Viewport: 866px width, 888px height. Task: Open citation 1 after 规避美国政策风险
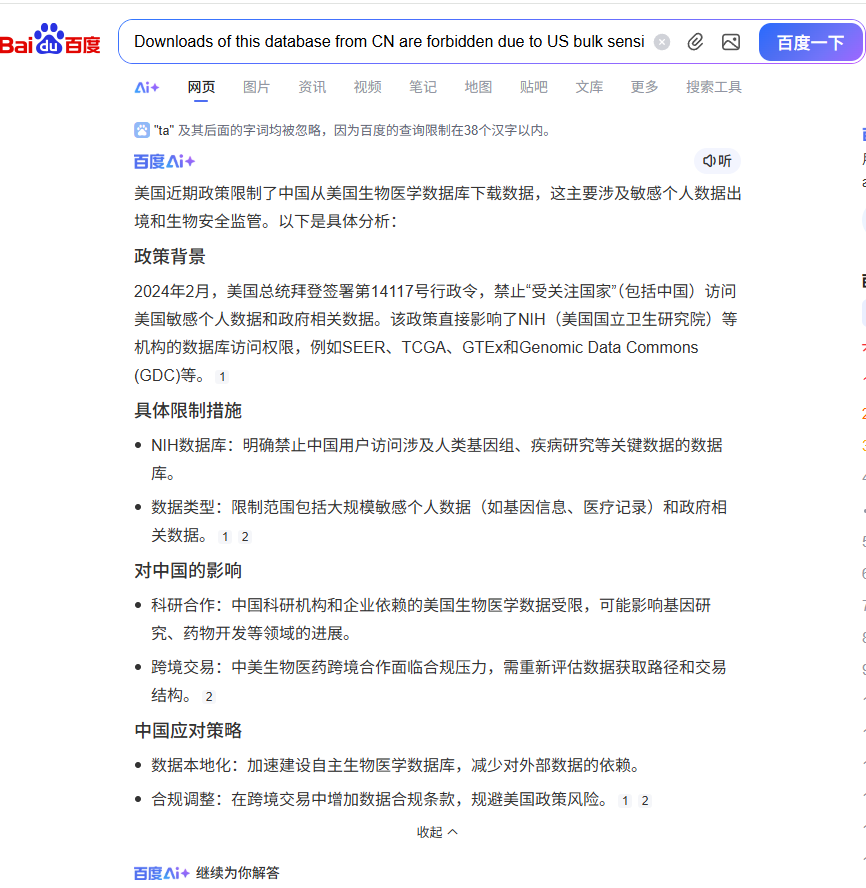pos(625,801)
